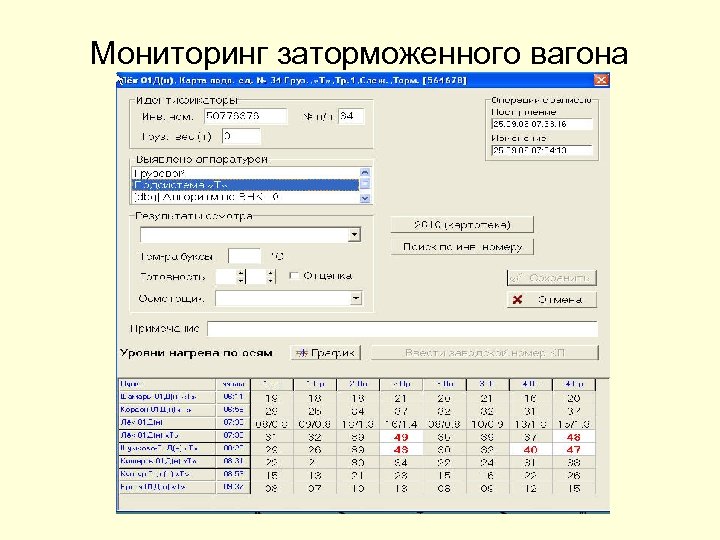Click the equipment list scrollbar thumb
Image resolution: width=720 pixels, height=540 pixels.
pyautogui.click(x=365, y=184)
